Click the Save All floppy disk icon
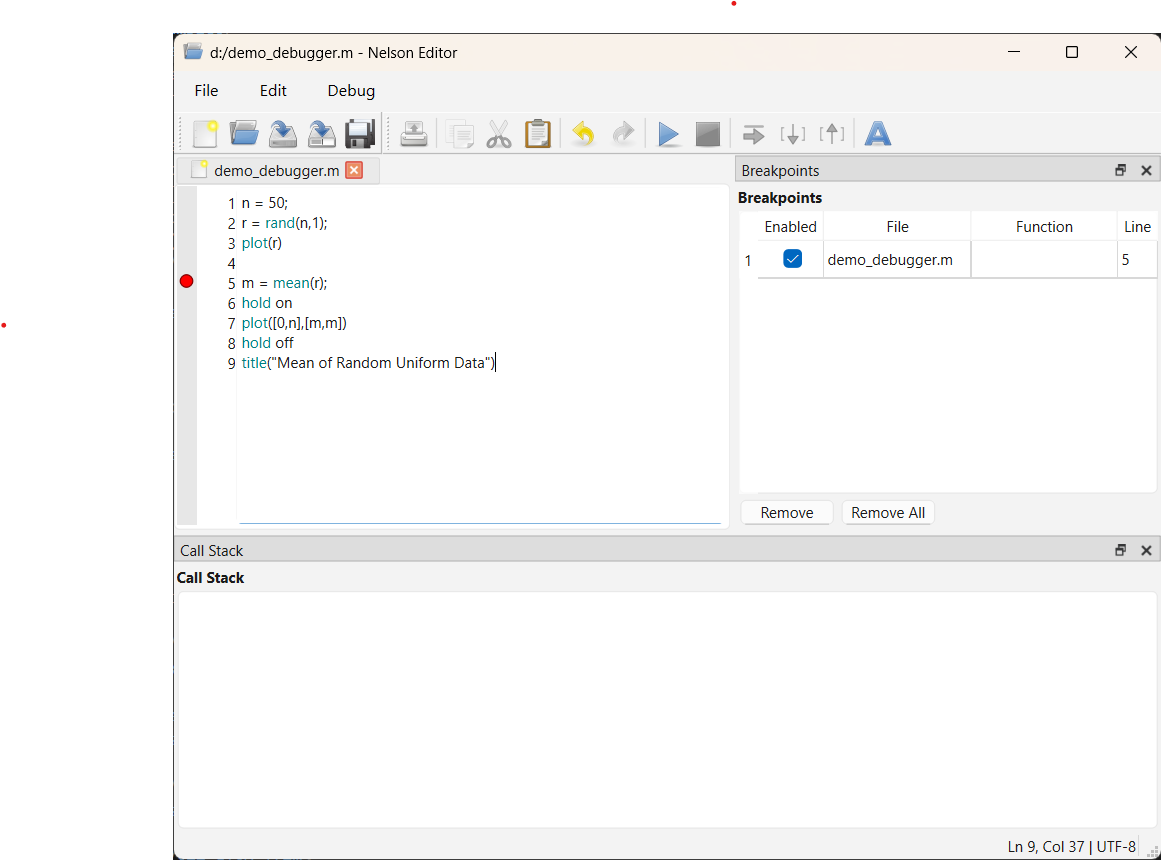1161x860 pixels. click(x=361, y=134)
